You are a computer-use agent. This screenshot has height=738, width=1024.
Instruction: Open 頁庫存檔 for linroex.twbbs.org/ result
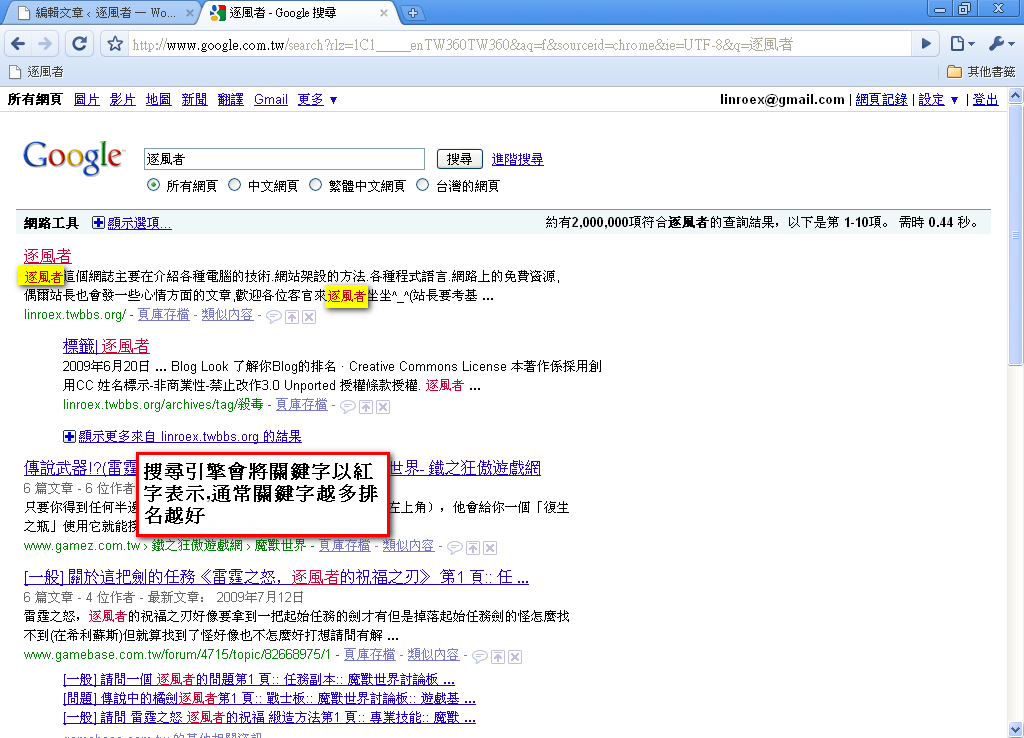pos(163,314)
